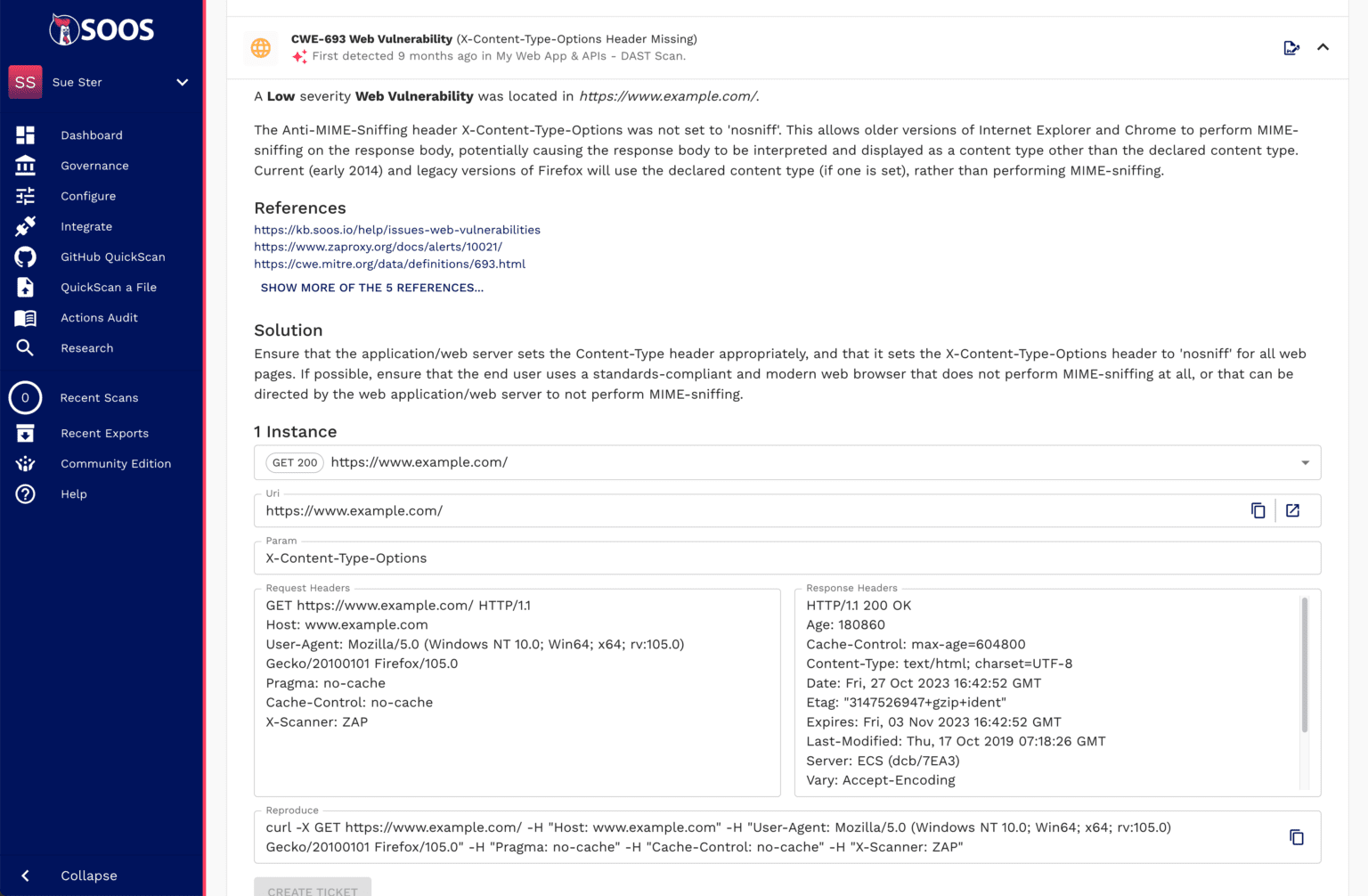
Task: Open the Uri in a new tab
Action: point(1293,510)
